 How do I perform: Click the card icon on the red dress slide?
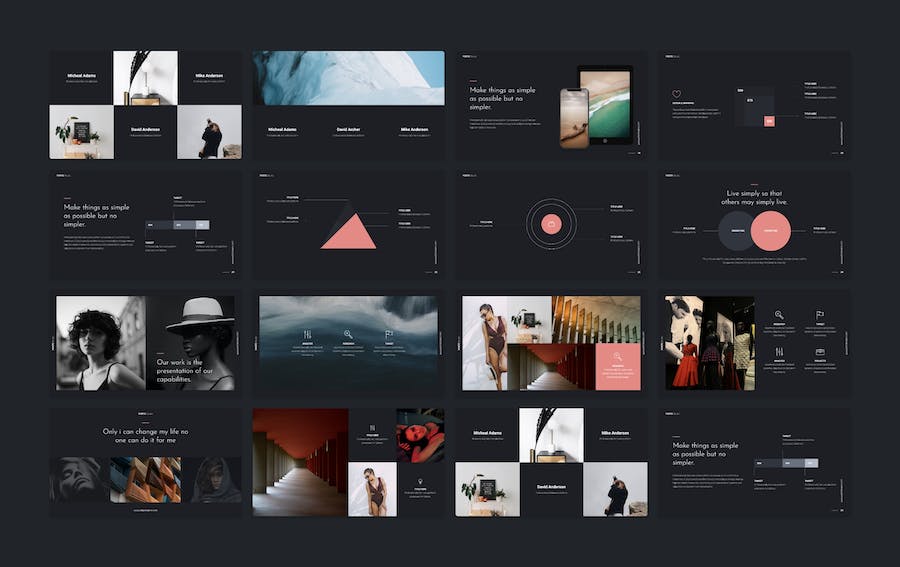tap(820, 352)
